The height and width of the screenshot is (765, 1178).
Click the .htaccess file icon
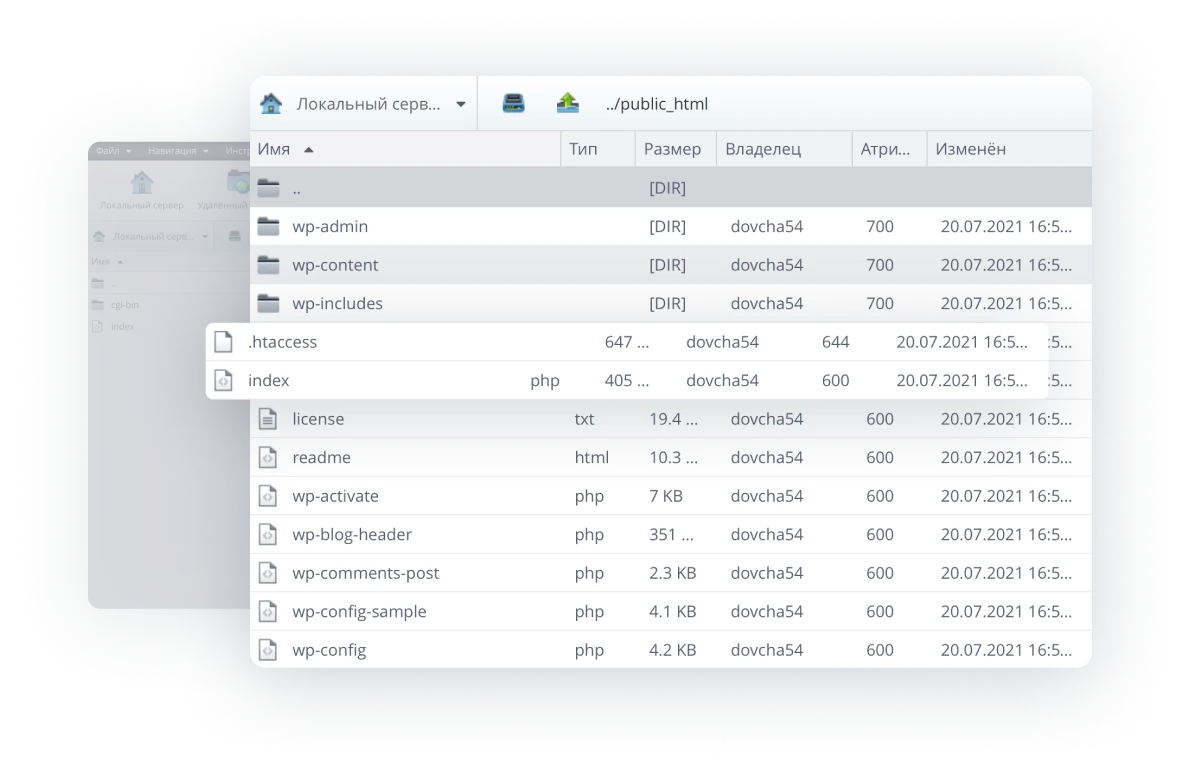224,342
